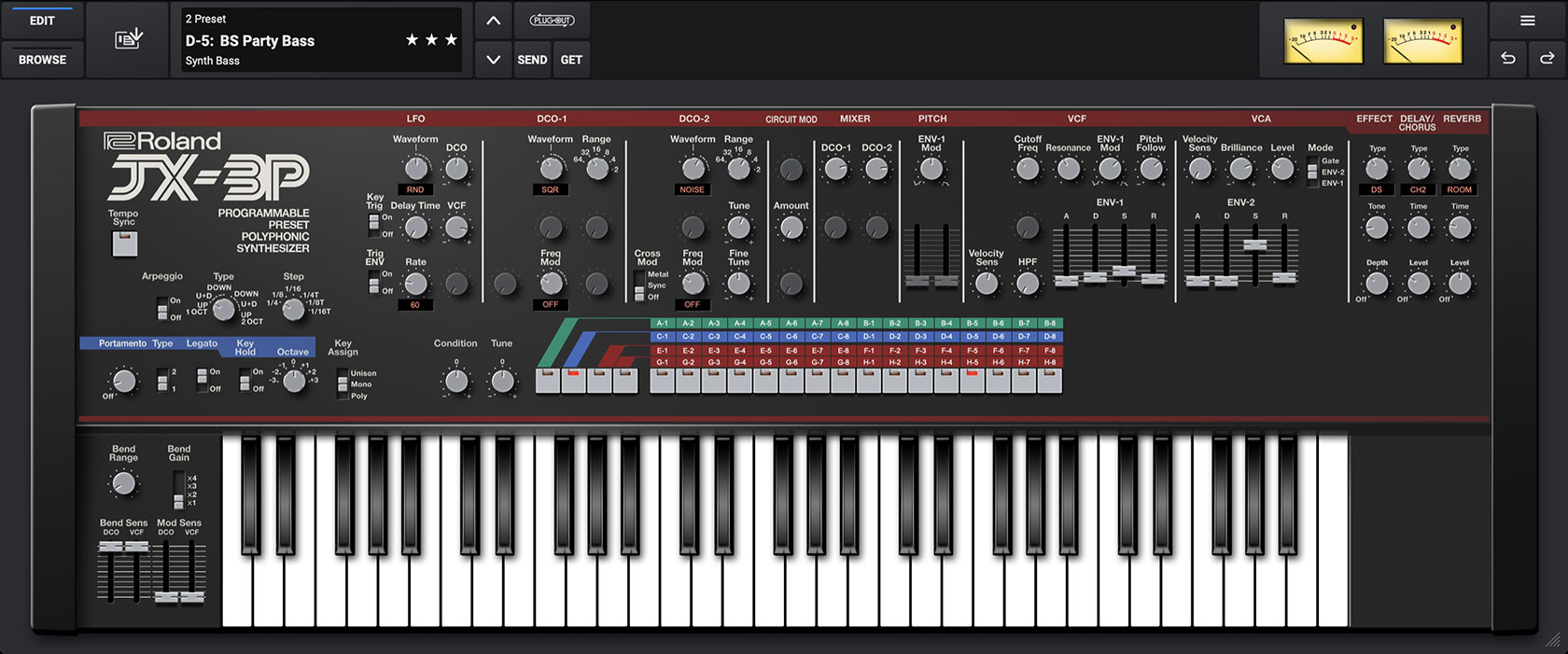Click the preset write/save icon
1568x654 pixels.
[x=128, y=39]
